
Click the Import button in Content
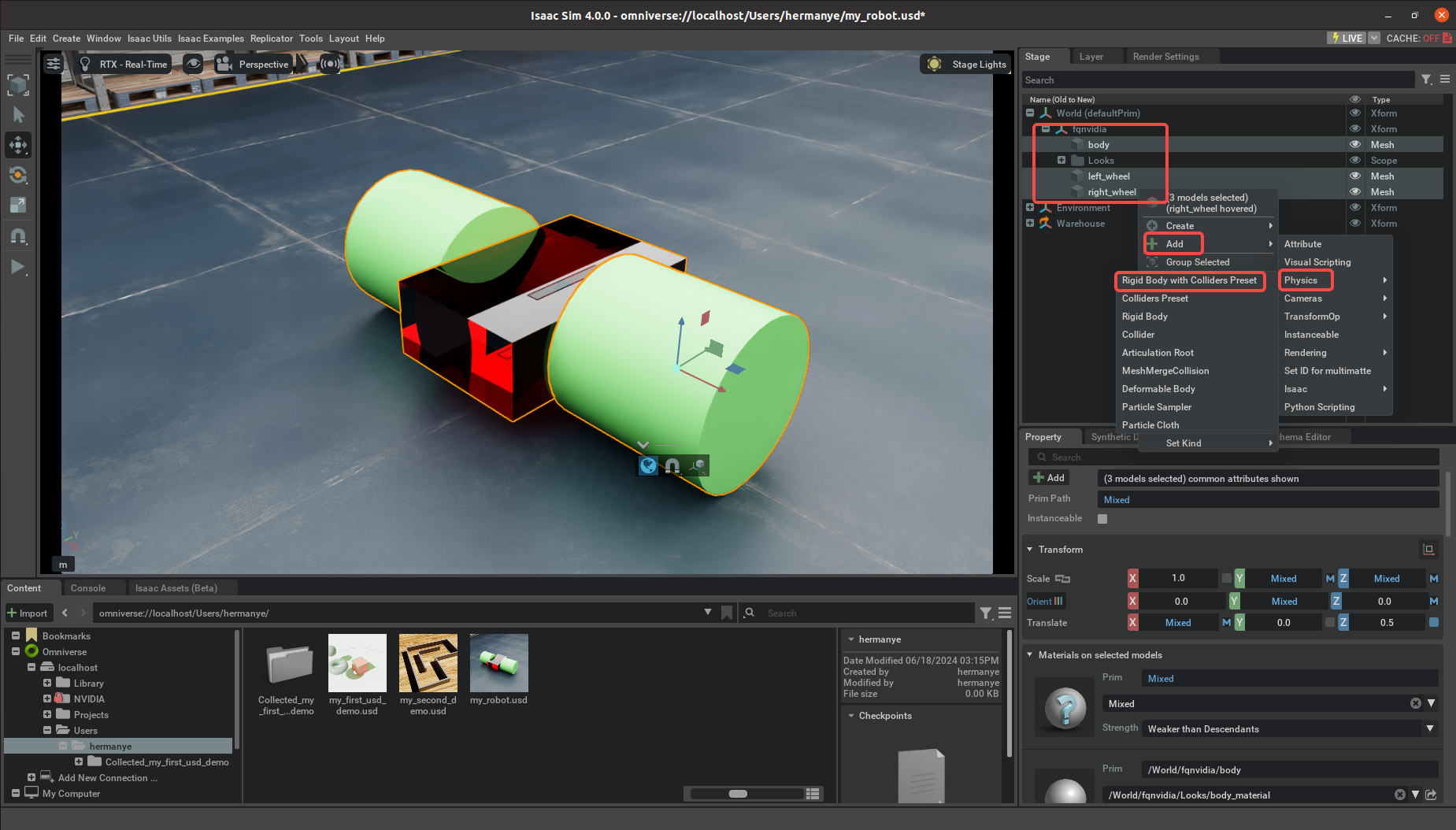[x=28, y=613]
